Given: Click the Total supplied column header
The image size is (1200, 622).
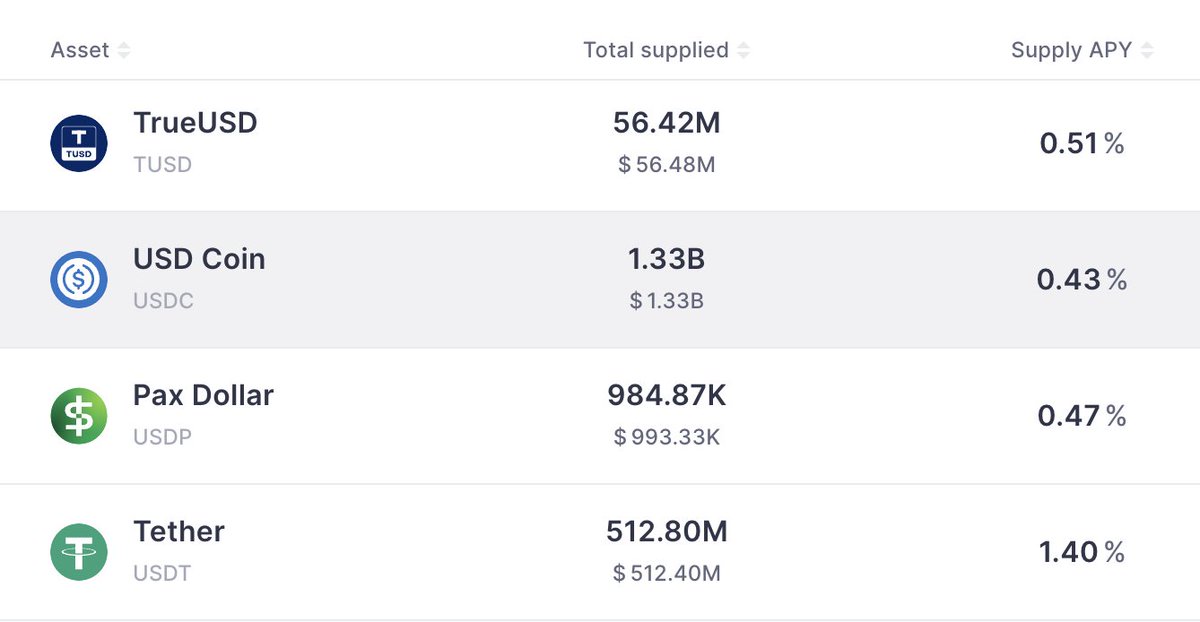Looking at the screenshot, I should (x=656, y=50).
